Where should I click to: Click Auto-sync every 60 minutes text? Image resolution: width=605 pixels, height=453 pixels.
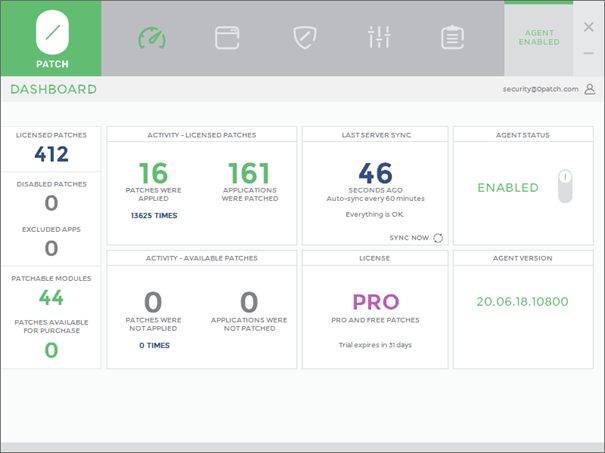point(375,198)
